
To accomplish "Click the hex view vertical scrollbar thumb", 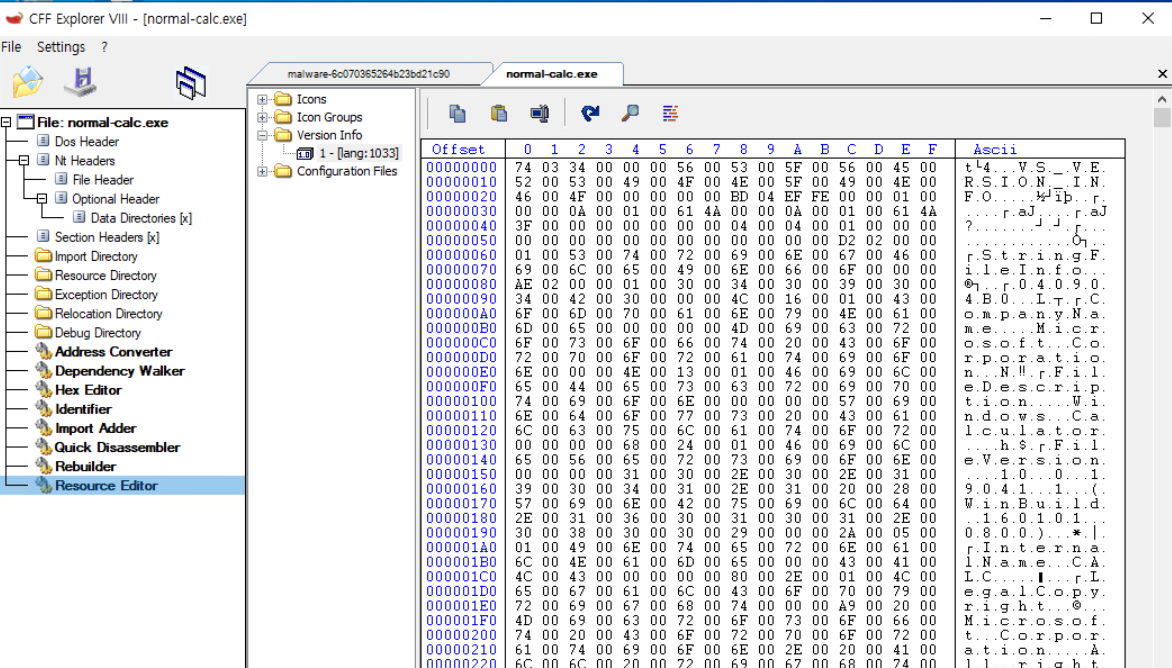I will click(1162, 118).
